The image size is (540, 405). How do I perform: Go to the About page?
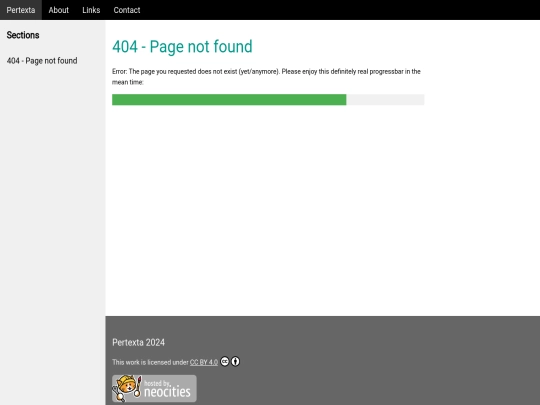click(x=59, y=10)
